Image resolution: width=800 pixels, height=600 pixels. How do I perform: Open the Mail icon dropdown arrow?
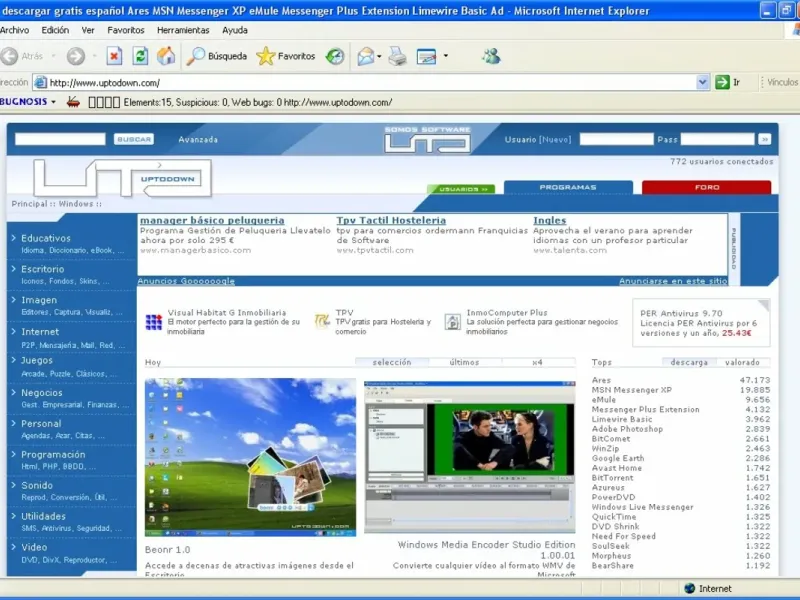click(x=381, y=56)
